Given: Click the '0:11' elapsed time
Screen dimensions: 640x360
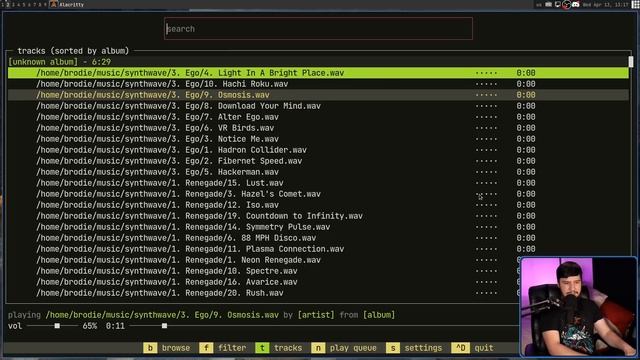Looking at the screenshot, I should [x=115, y=326].
